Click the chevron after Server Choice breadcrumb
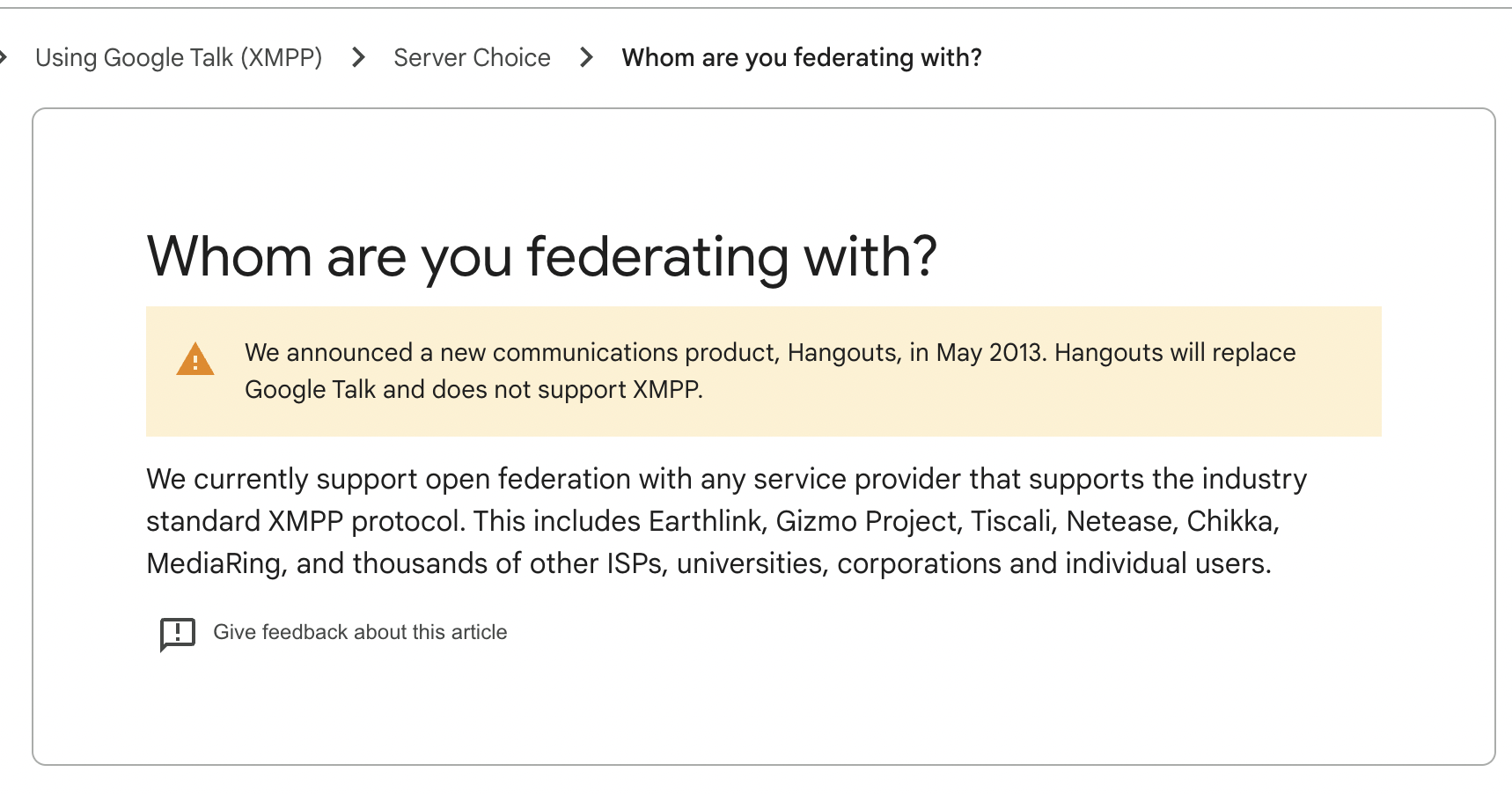This screenshot has width=1512, height=794. (587, 58)
